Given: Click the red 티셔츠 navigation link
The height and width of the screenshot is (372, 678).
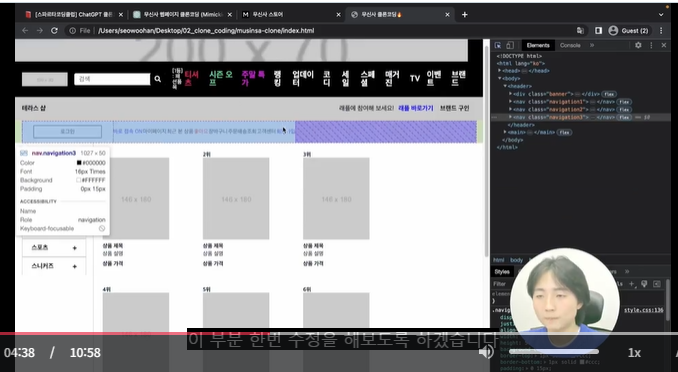Looking at the screenshot, I should [191, 78].
